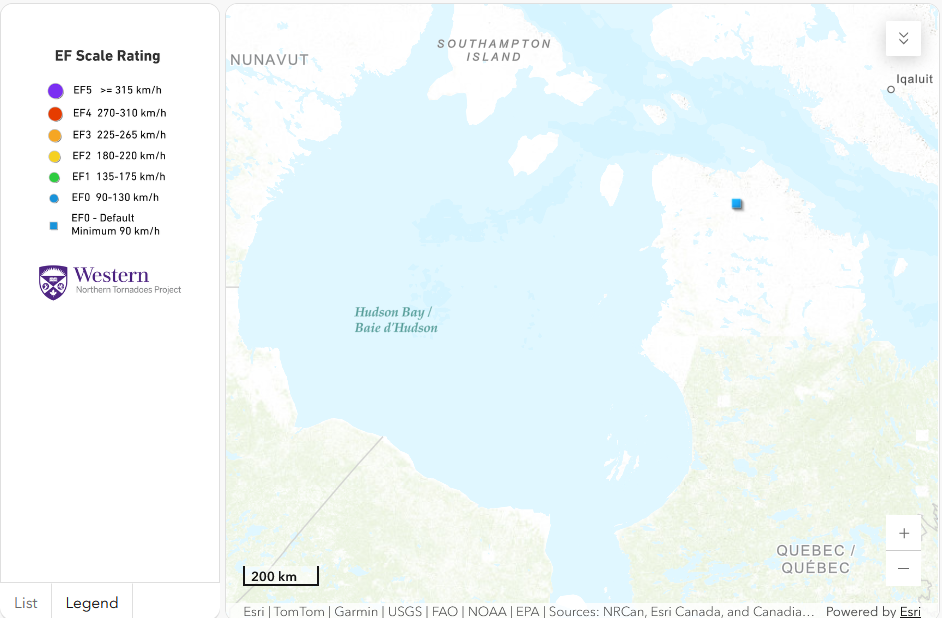942x618 pixels.
Task: Click the blue EF0 tornado marker on map
Action: (x=737, y=204)
